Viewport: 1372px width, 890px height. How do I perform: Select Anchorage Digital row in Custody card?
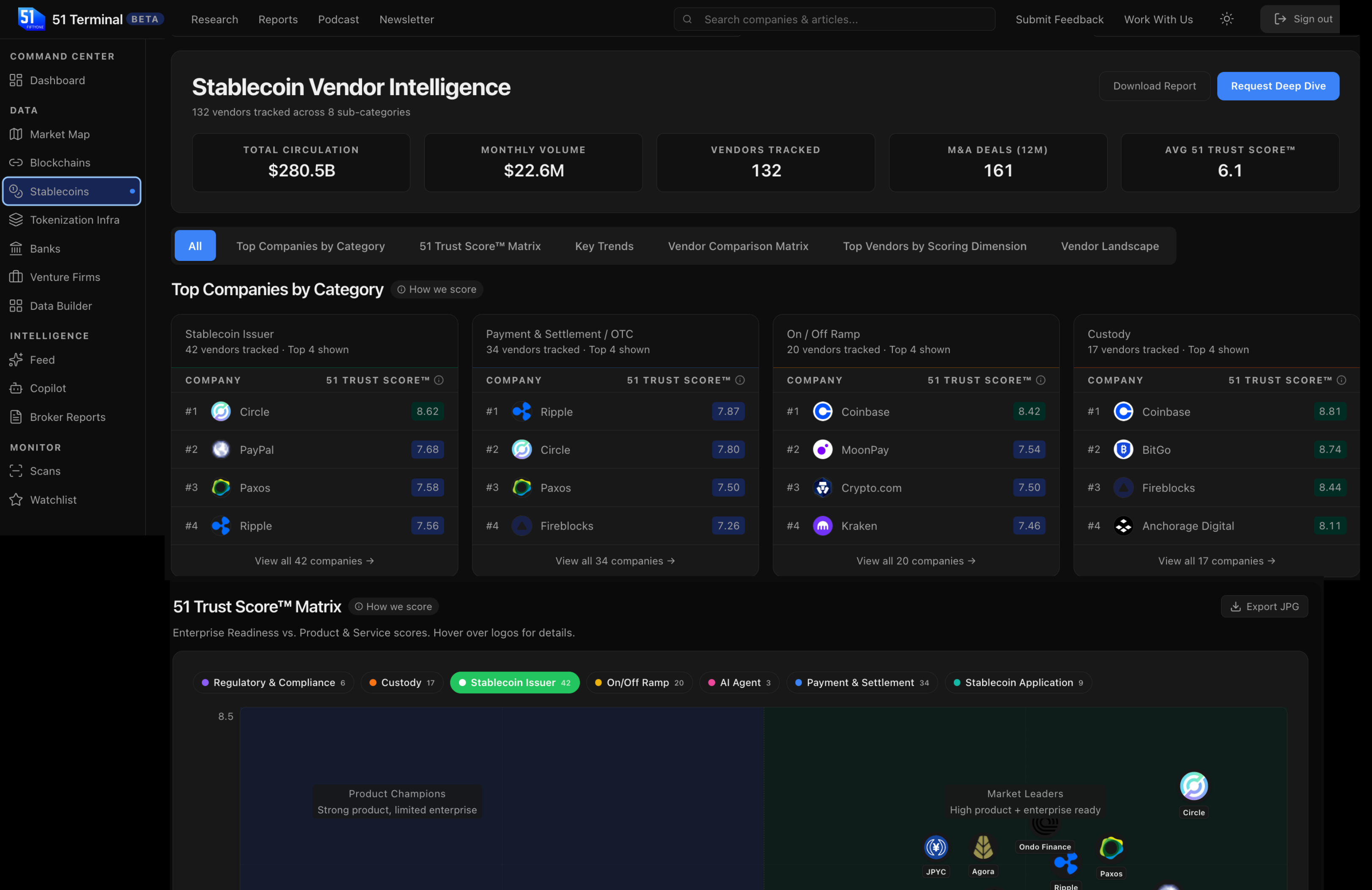coord(1217,526)
